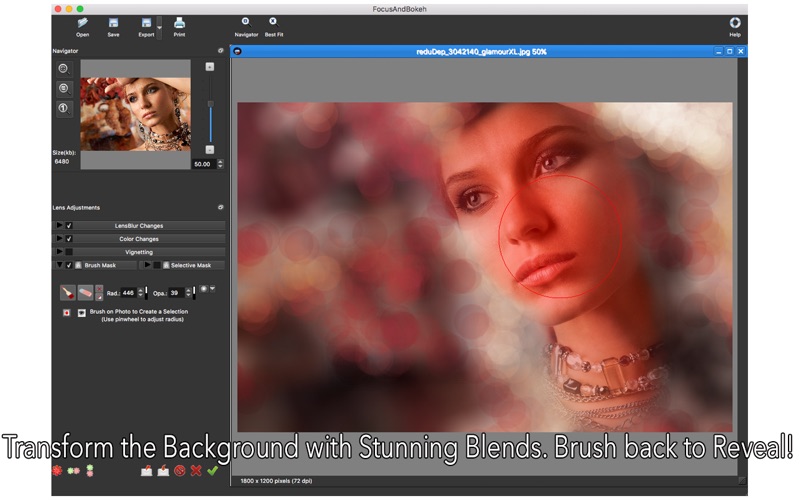Expand the Vignetting section arrow
Image resolution: width=800 pixels, height=500 pixels.
(60, 252)
